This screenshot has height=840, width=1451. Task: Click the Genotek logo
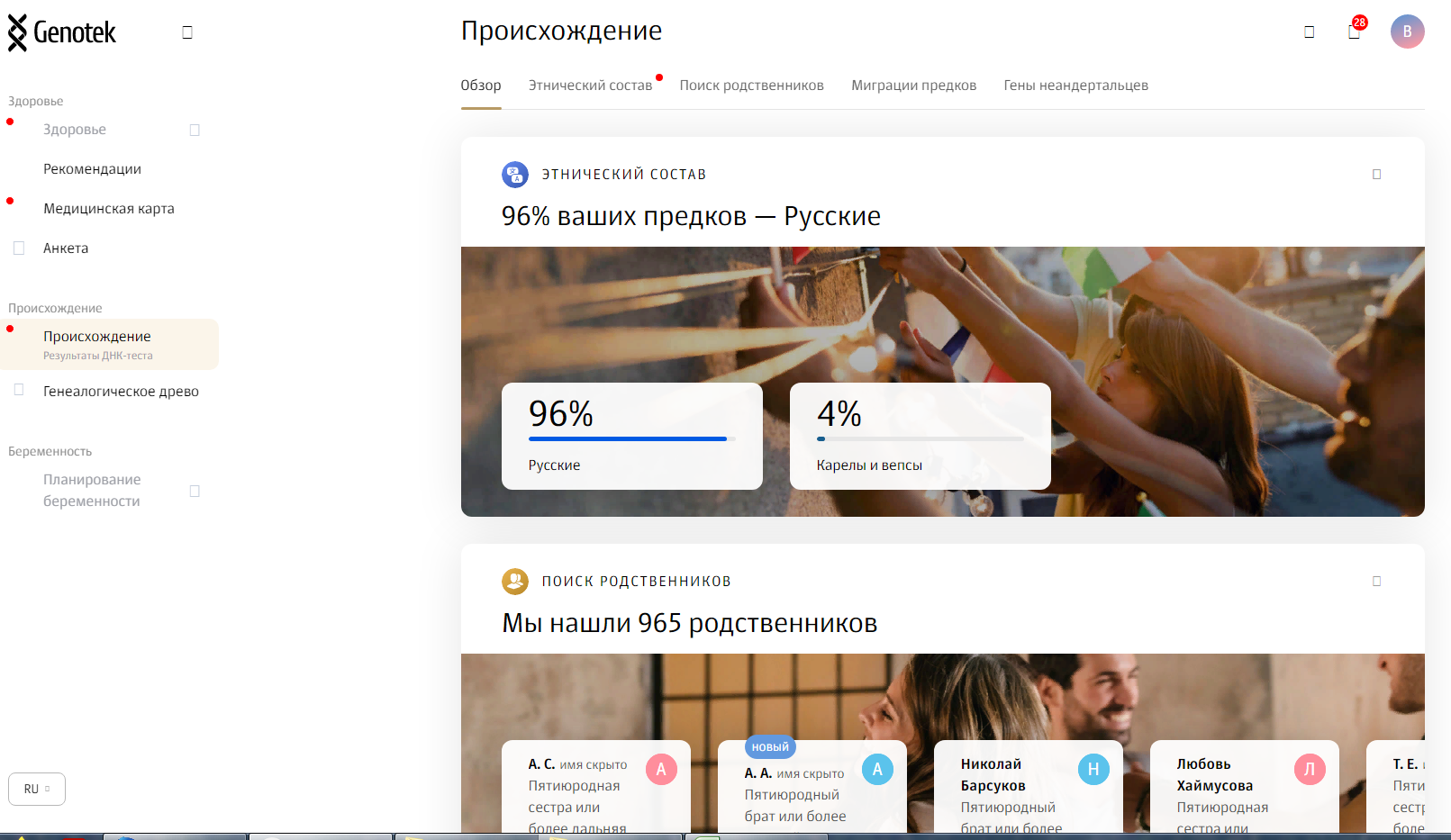click(x=62, y=33)
